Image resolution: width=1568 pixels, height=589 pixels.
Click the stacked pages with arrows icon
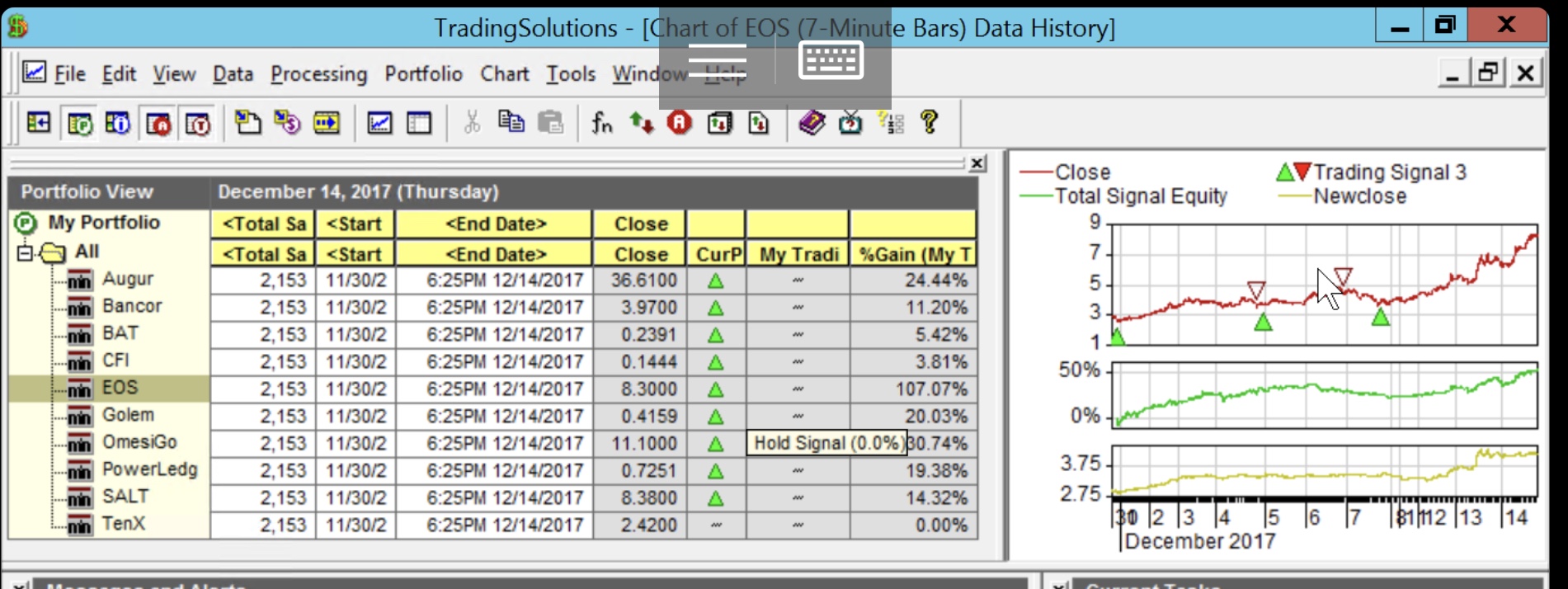[x=719, y=123]
